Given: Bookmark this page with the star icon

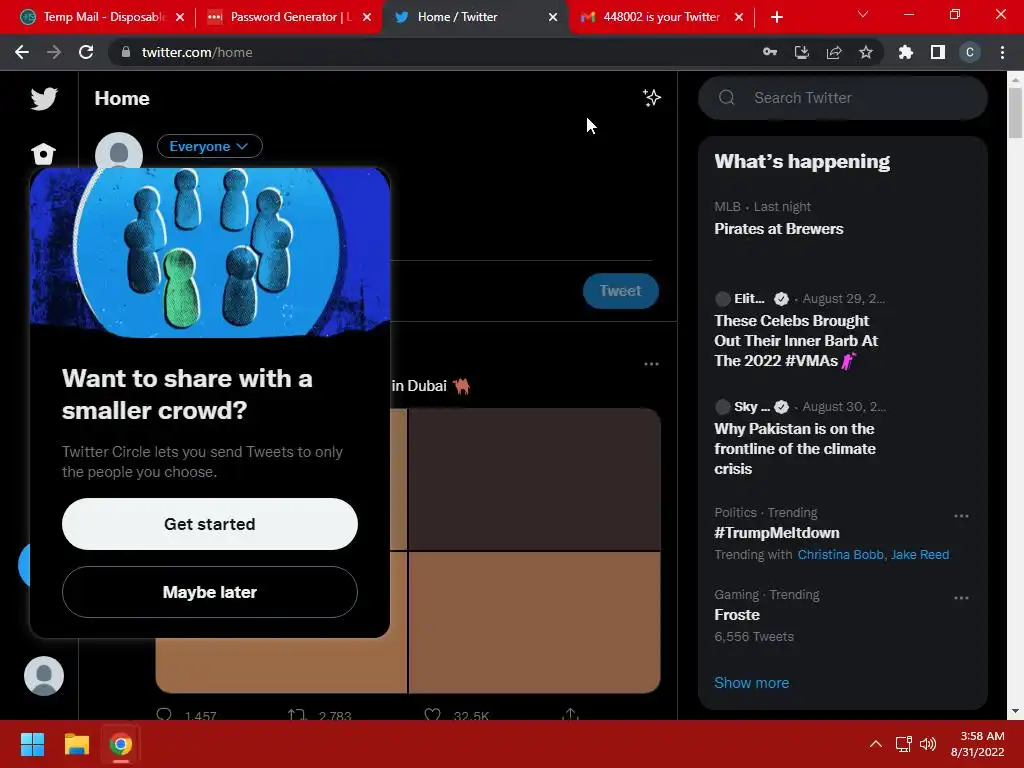Looking at the screenshot, I should pos(866,52).
